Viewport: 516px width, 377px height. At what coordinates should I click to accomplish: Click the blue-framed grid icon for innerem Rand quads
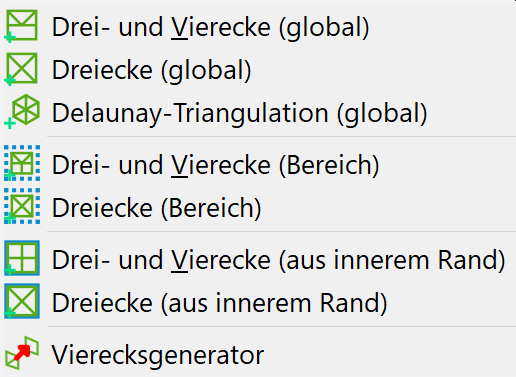22,258
